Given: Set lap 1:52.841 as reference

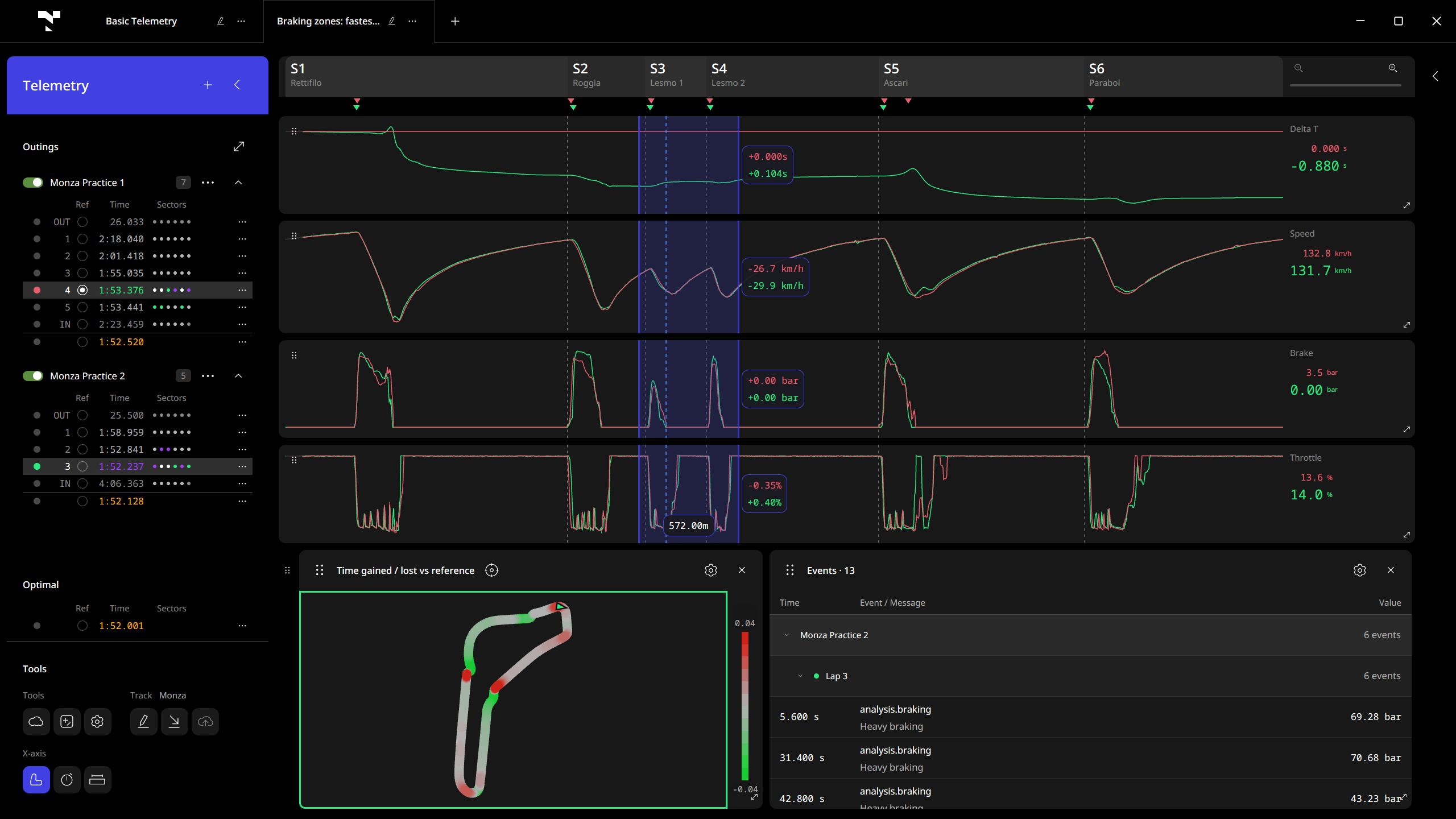Looking at the screenshot, I should (x=82, y=449).
